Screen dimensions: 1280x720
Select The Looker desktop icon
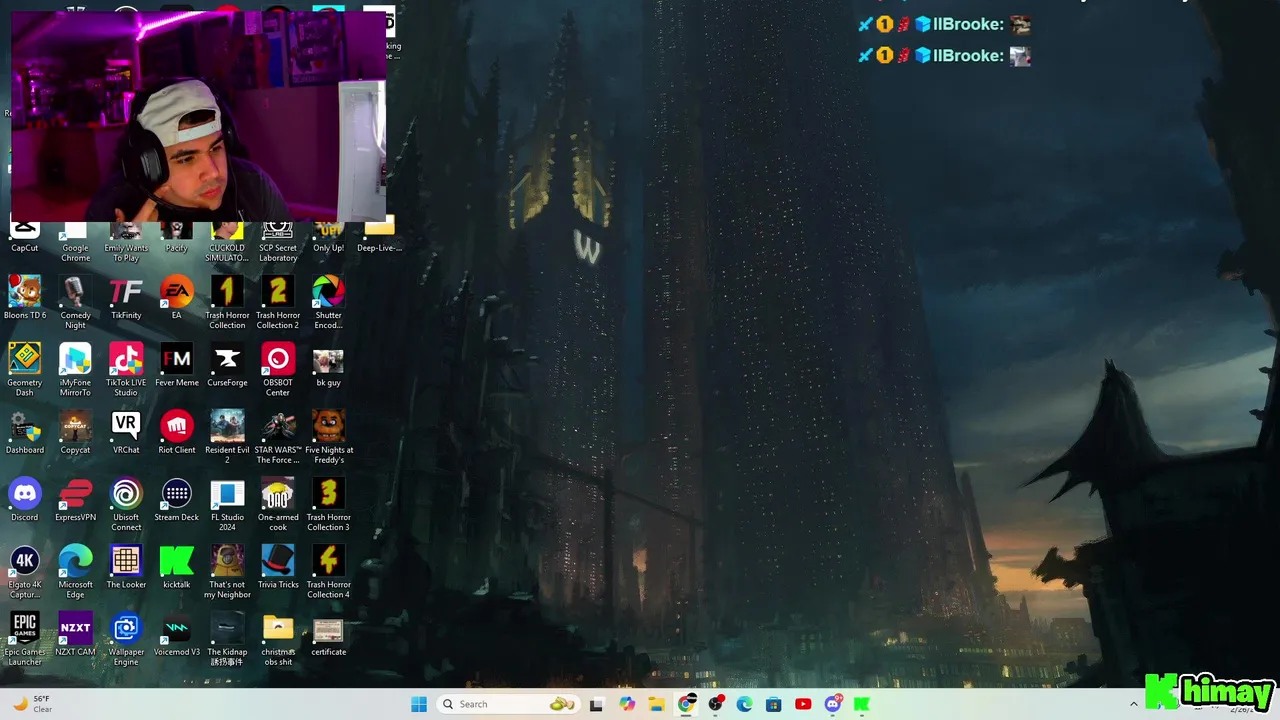(x=126, y=566)
